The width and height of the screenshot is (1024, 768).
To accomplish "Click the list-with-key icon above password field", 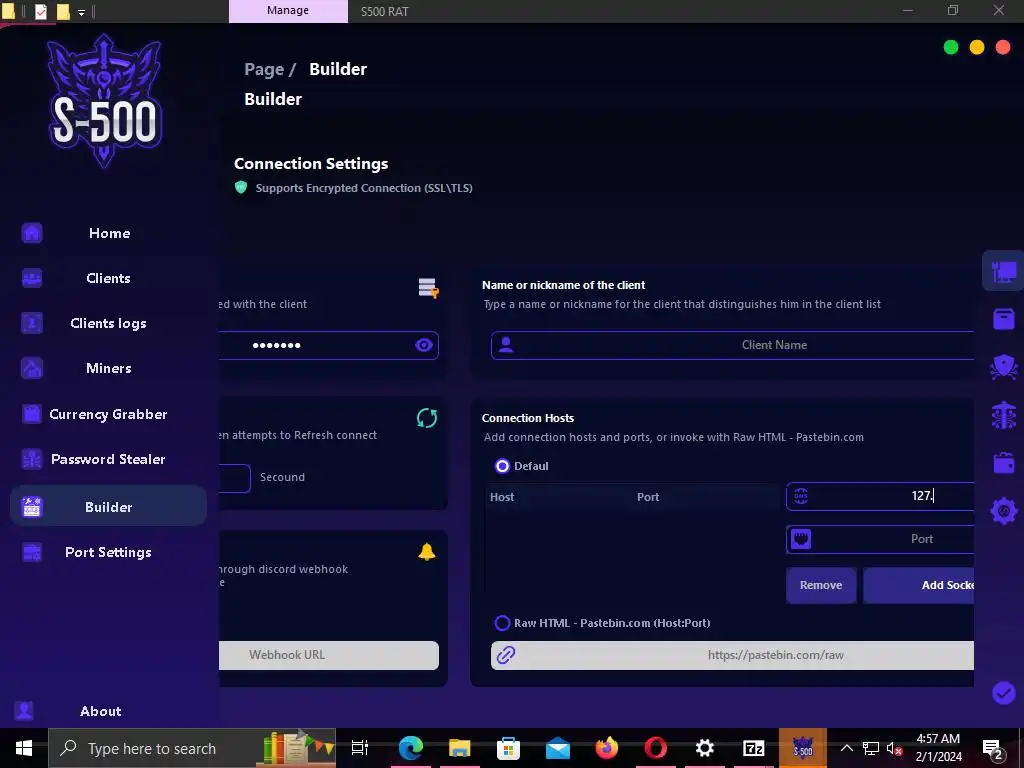I will [428, 288].
